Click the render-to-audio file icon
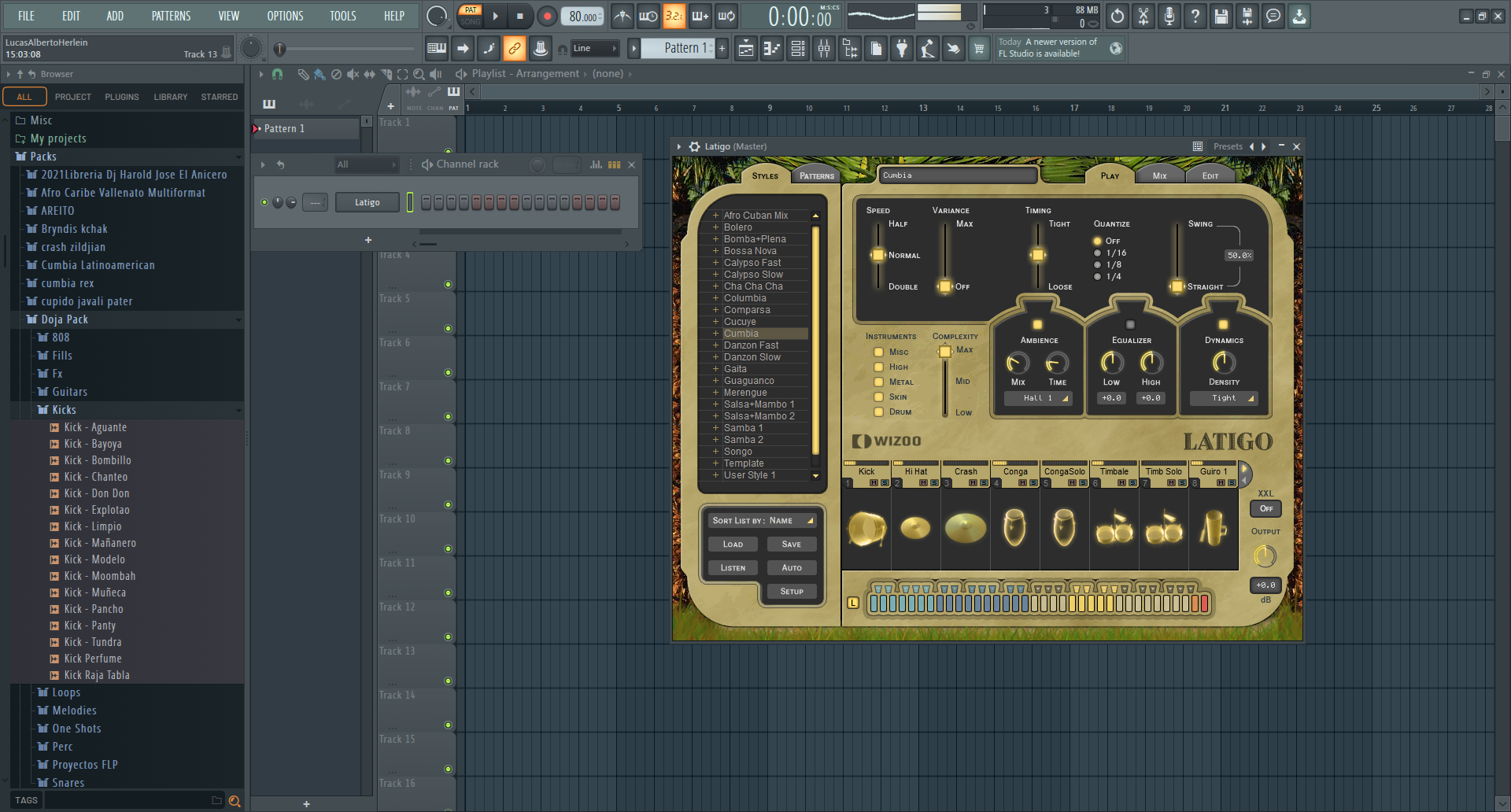 pos(1247,16)
